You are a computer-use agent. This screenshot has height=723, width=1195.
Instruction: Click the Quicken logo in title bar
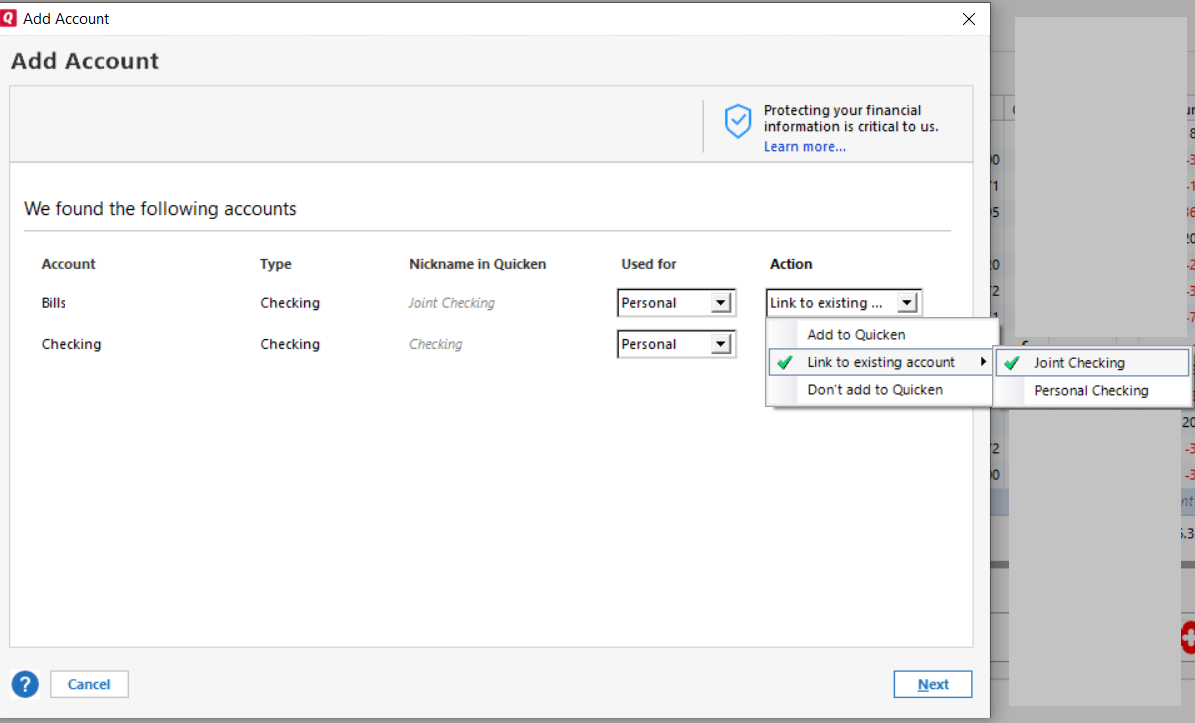[x=9, y=19]
